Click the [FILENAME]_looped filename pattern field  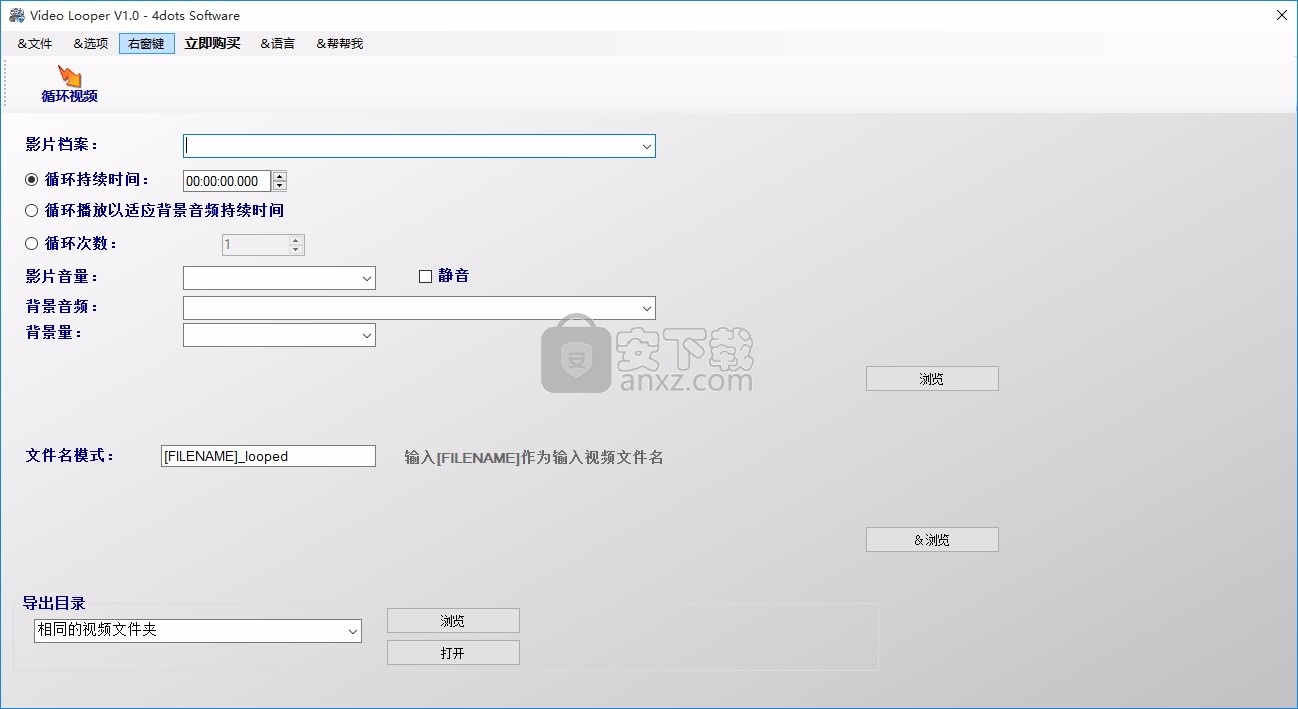pyautogui.click(x=268, y=456)
